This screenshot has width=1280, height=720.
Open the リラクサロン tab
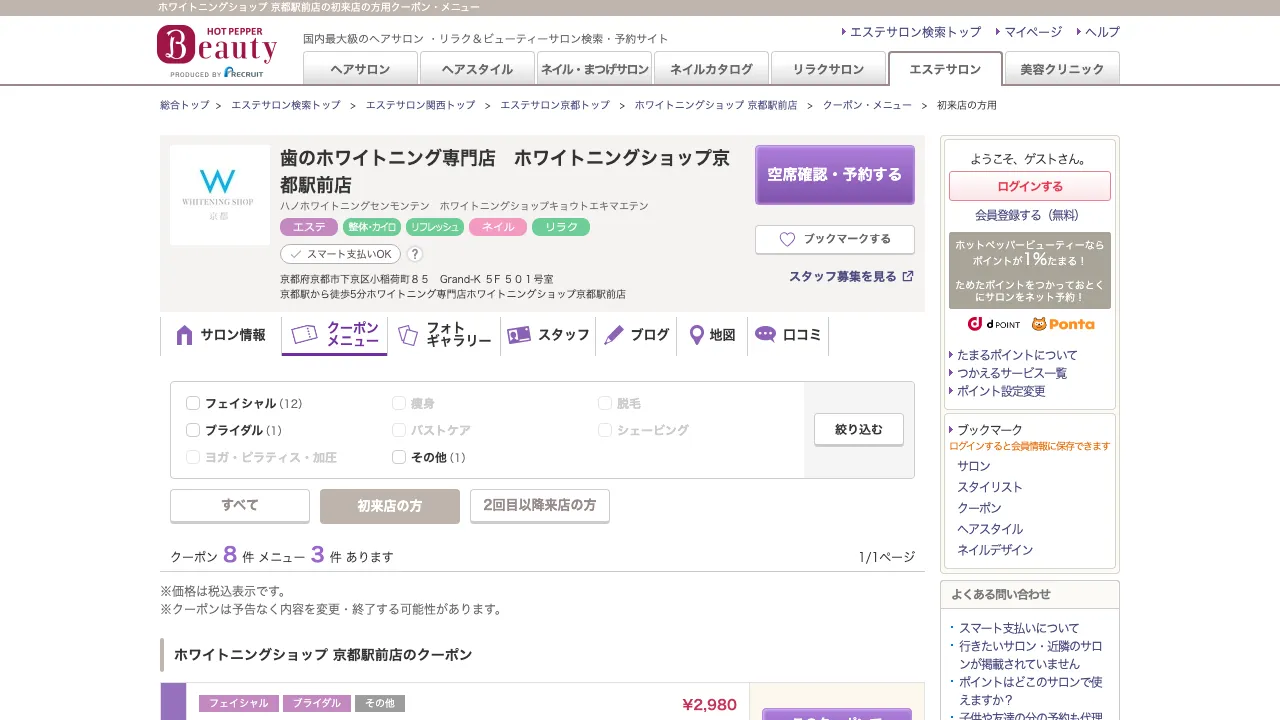coord(828,68)
